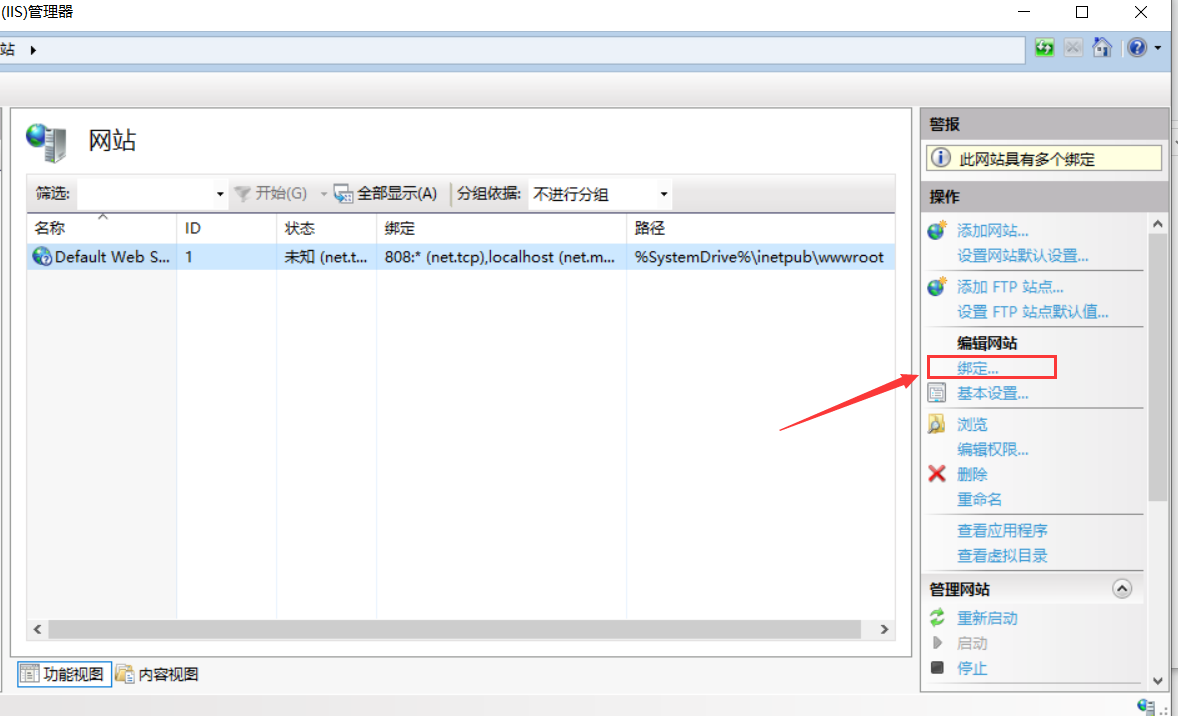Open 添加网站... action link
Screen dimensions: 1178x716
pyautogui.click(x=992, y=231)
